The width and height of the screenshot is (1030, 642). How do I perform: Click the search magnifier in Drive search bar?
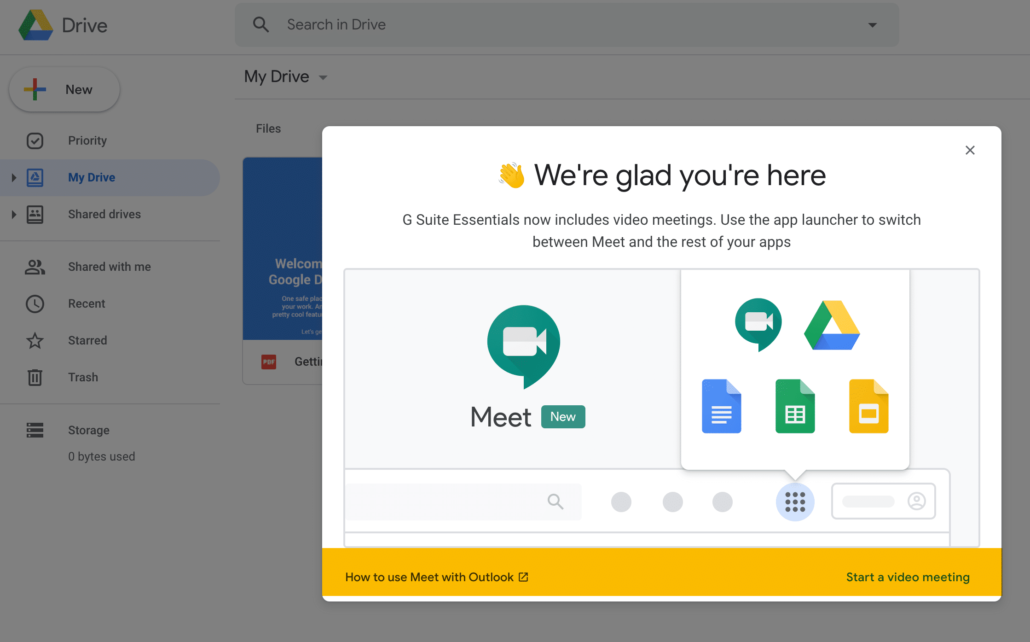pos(261,25)
